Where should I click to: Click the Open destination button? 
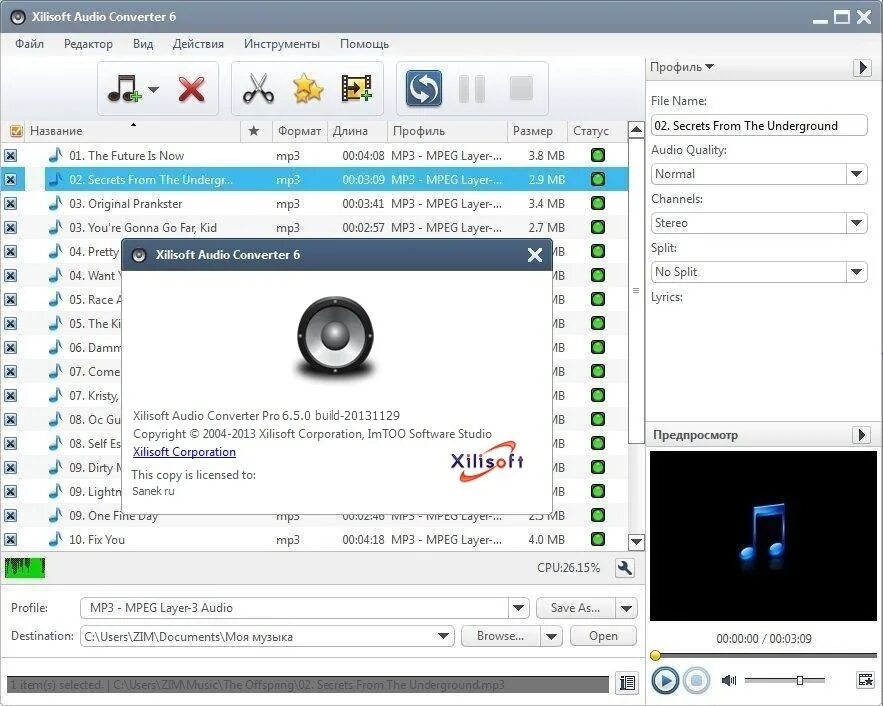[603, 636]
